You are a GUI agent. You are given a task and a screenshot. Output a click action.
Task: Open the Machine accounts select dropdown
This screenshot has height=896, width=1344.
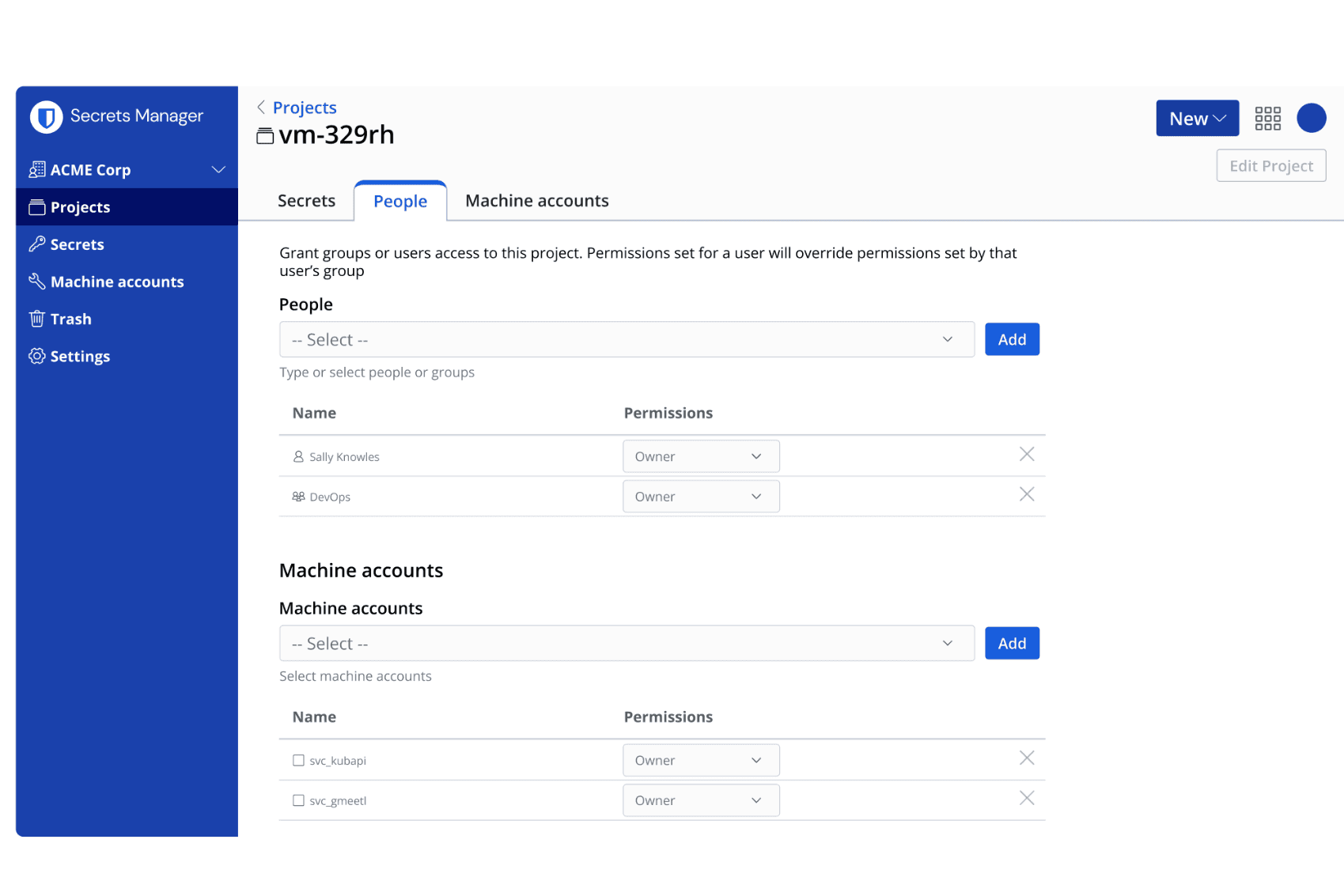tap(626, 644)
